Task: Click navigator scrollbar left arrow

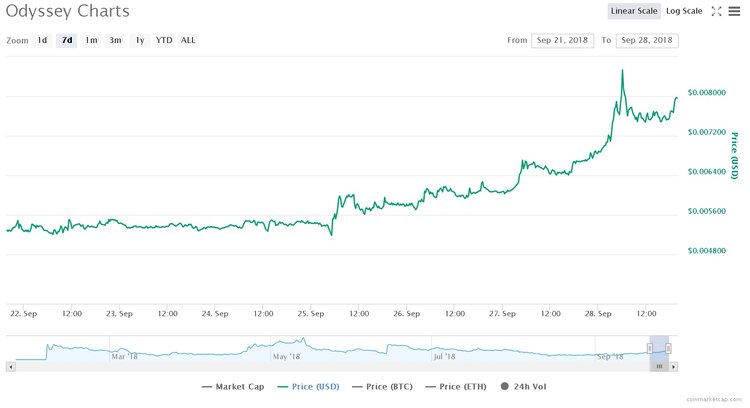Action: click(11, 367)
